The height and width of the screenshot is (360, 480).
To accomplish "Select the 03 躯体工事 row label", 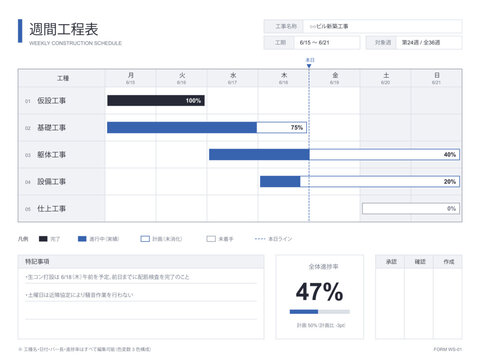I will pos(45,155).
